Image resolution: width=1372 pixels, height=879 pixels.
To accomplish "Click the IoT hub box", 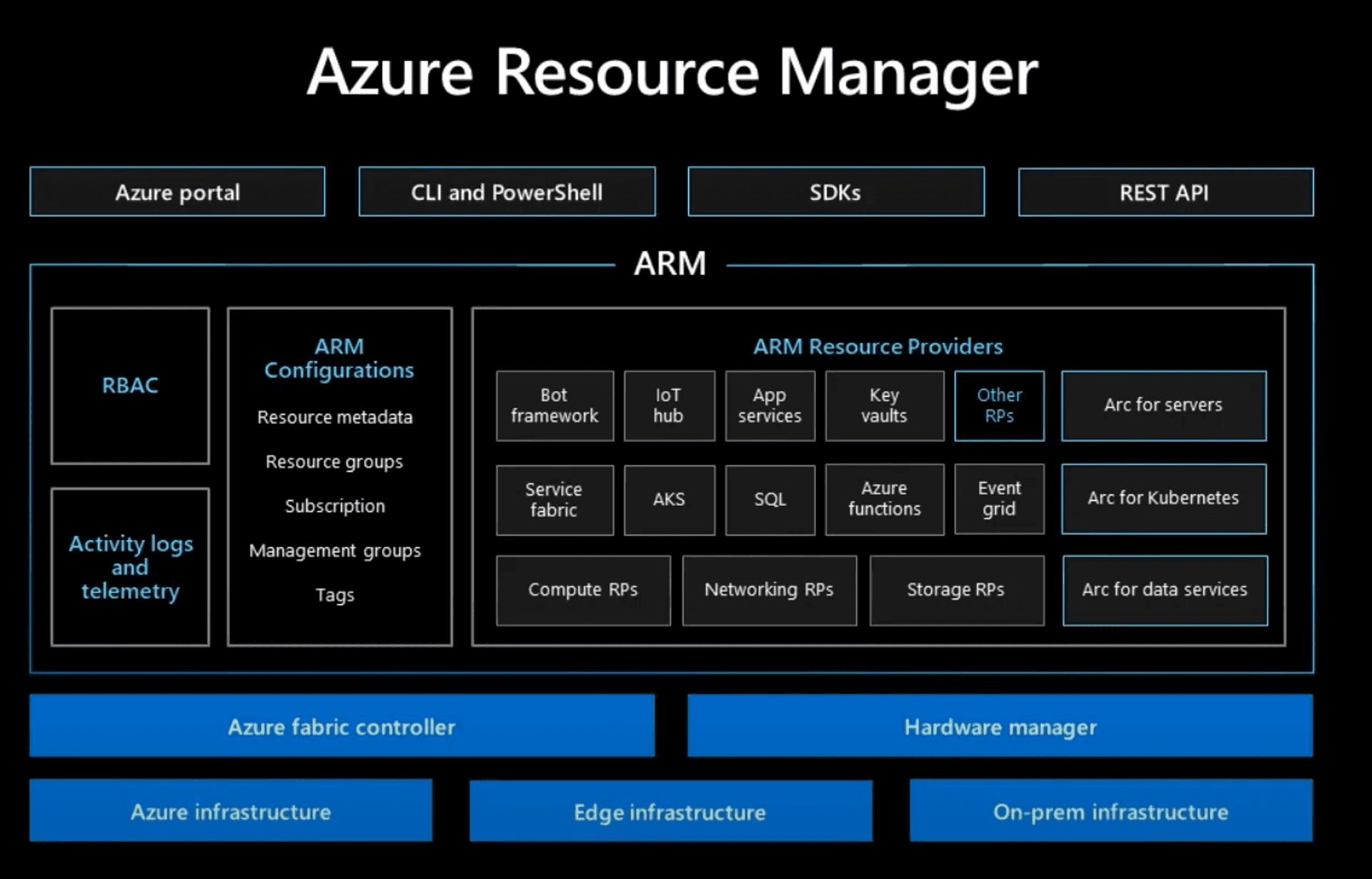I will 670,405.
